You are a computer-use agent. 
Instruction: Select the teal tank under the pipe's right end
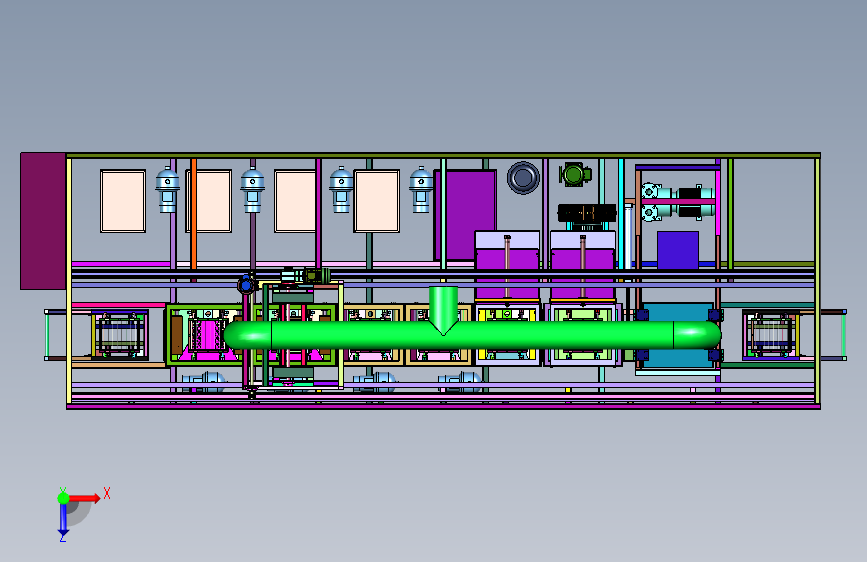tap(678, 335)
